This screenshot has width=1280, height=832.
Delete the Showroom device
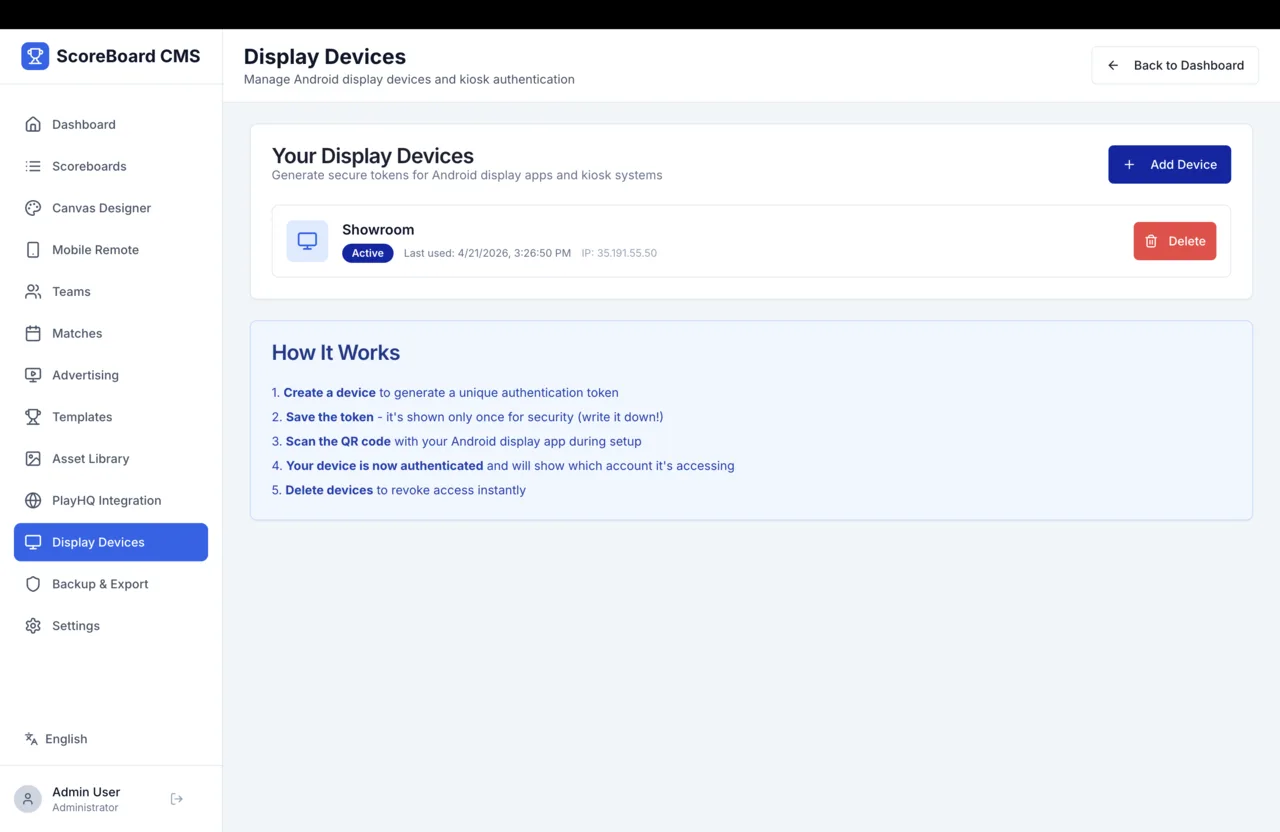click(x=1174, y=241)
